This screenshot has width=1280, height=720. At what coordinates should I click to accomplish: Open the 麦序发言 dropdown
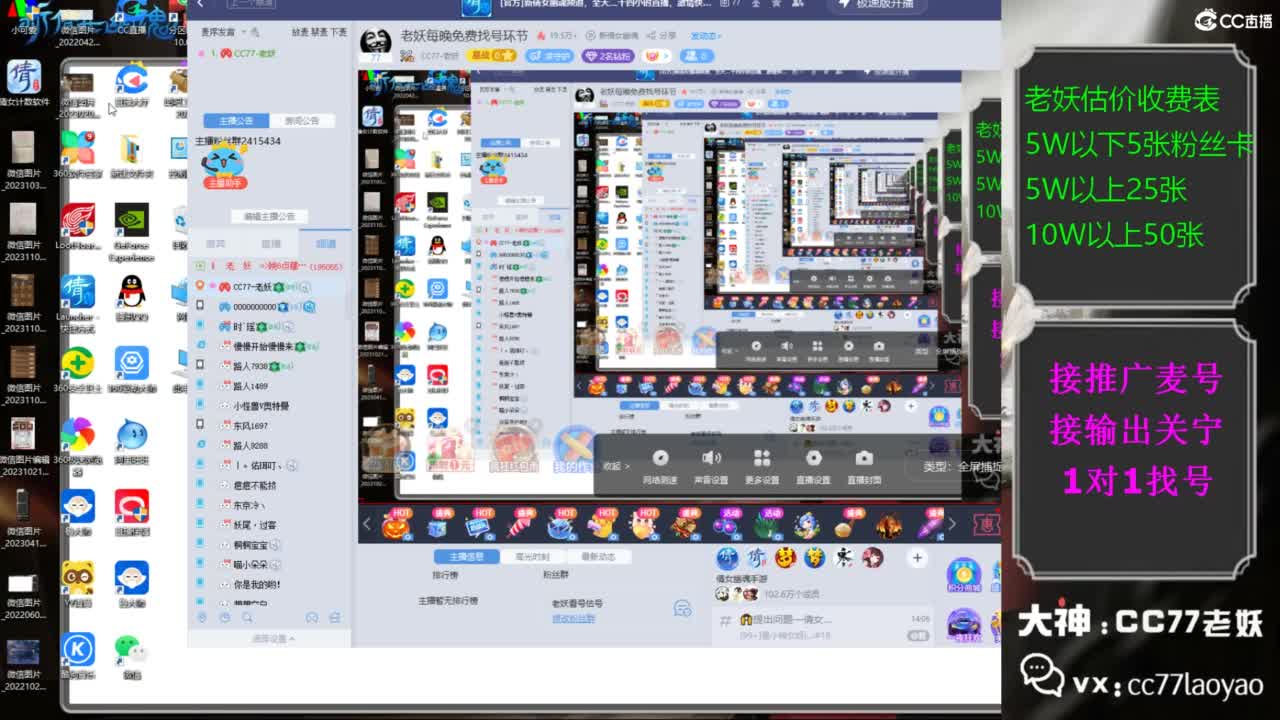[229, 32]
